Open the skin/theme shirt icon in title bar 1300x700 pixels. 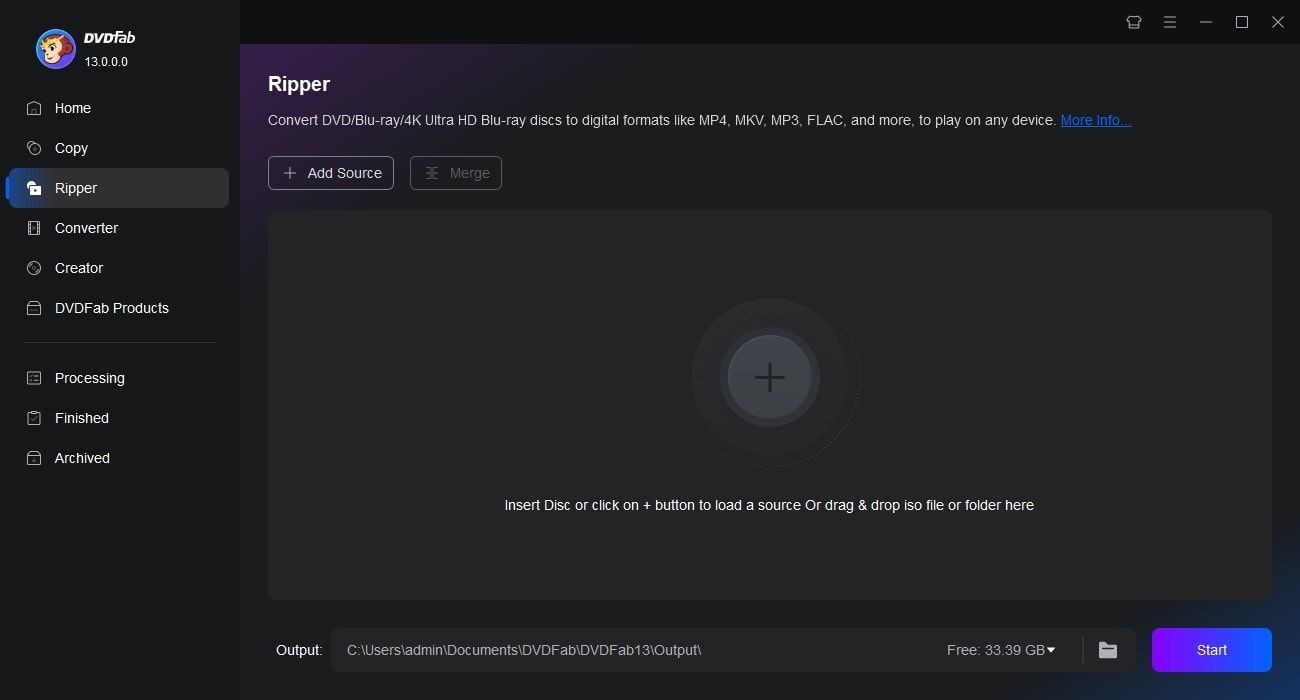1133,22
